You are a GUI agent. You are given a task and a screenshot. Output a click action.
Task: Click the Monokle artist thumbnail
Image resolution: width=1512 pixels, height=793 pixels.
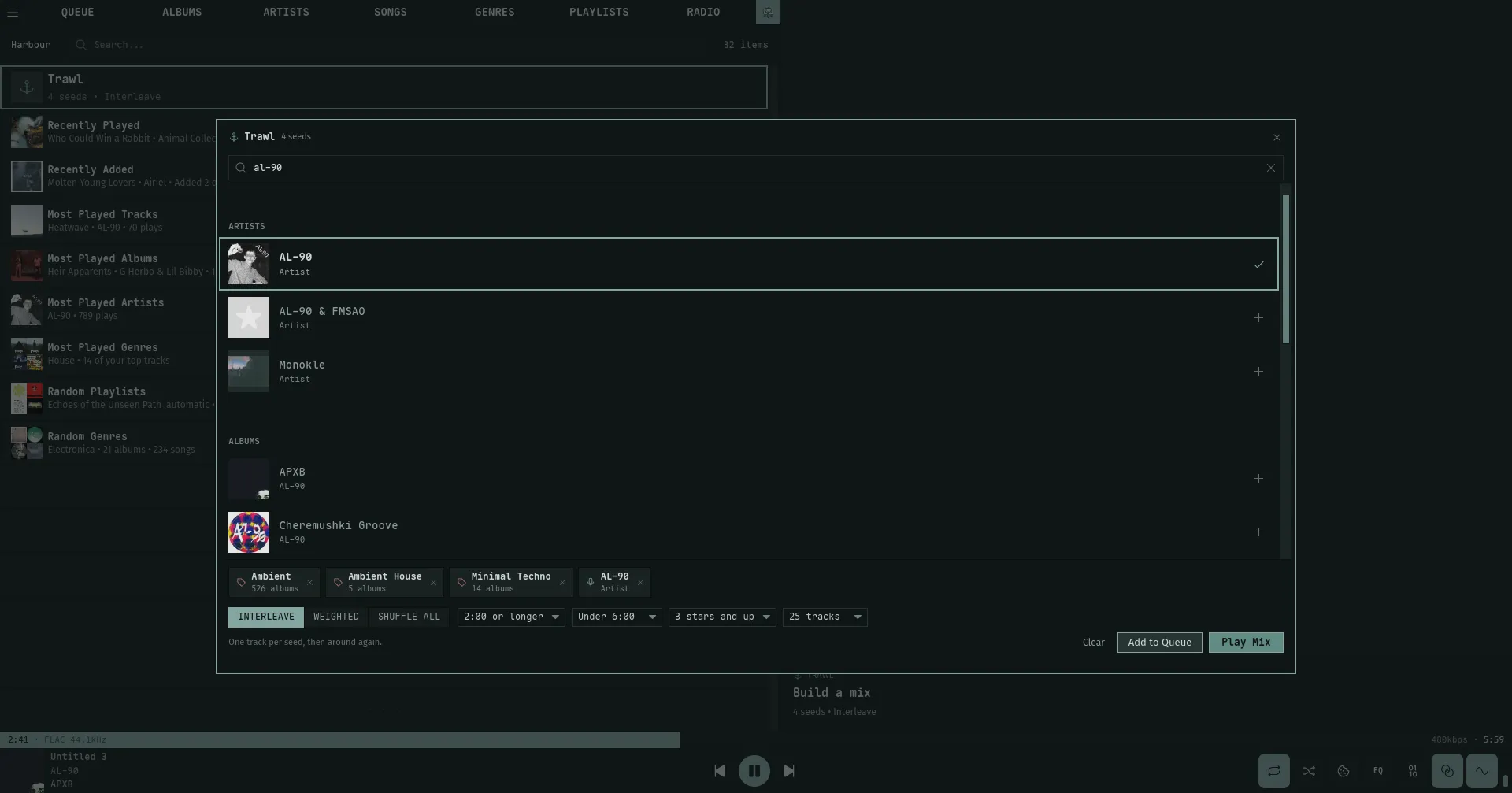pyautogui.click(x=249, y=371)
